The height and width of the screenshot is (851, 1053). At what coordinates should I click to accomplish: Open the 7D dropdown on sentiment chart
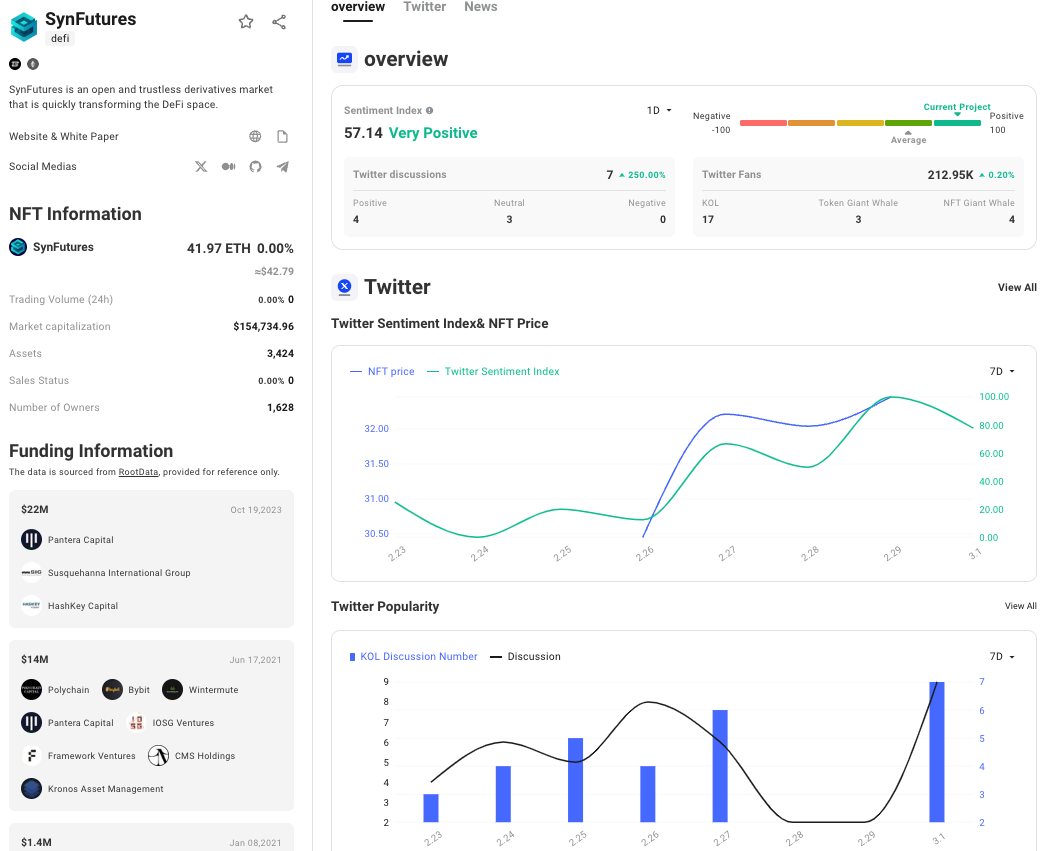pyautogui.click(x=1002, y=372)
